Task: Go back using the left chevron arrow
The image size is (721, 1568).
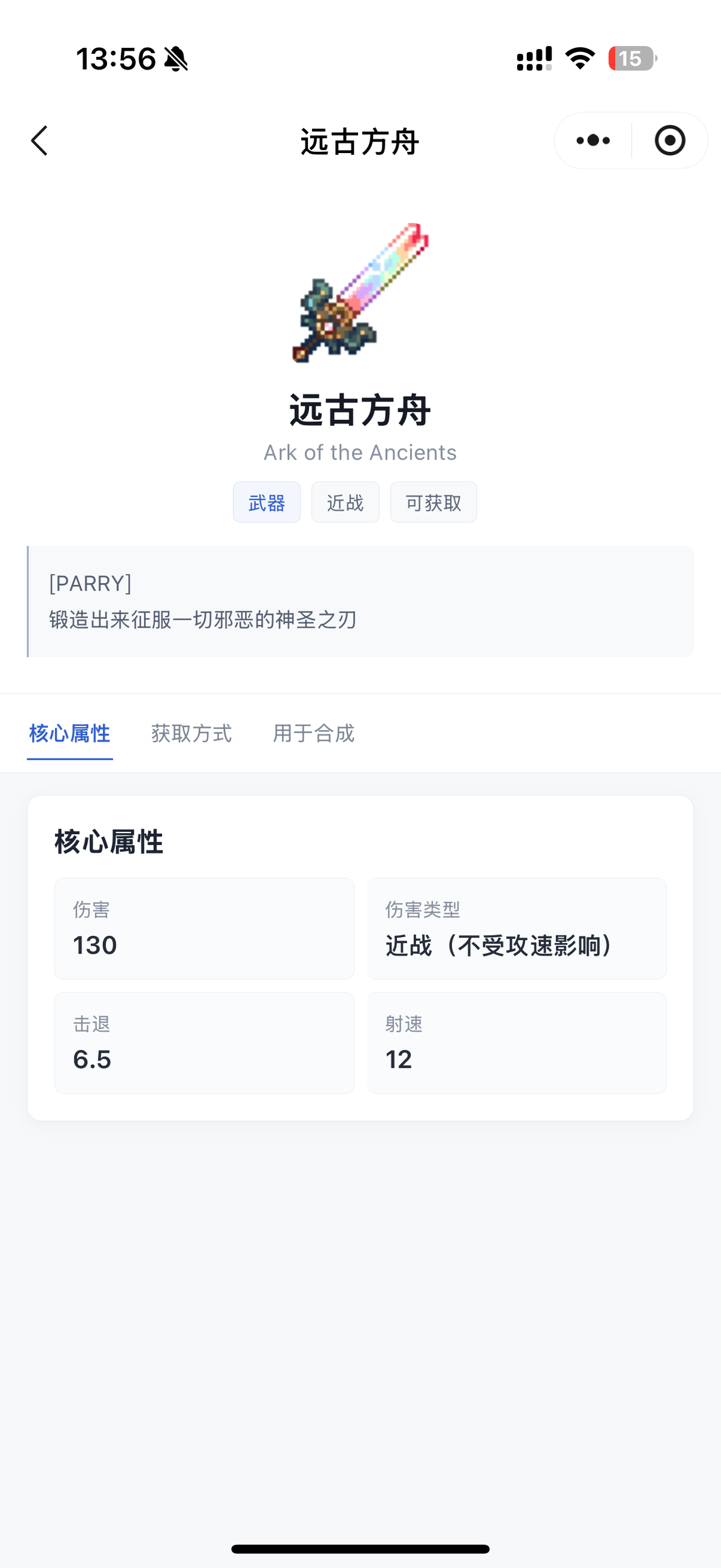Action: (39, 140)
